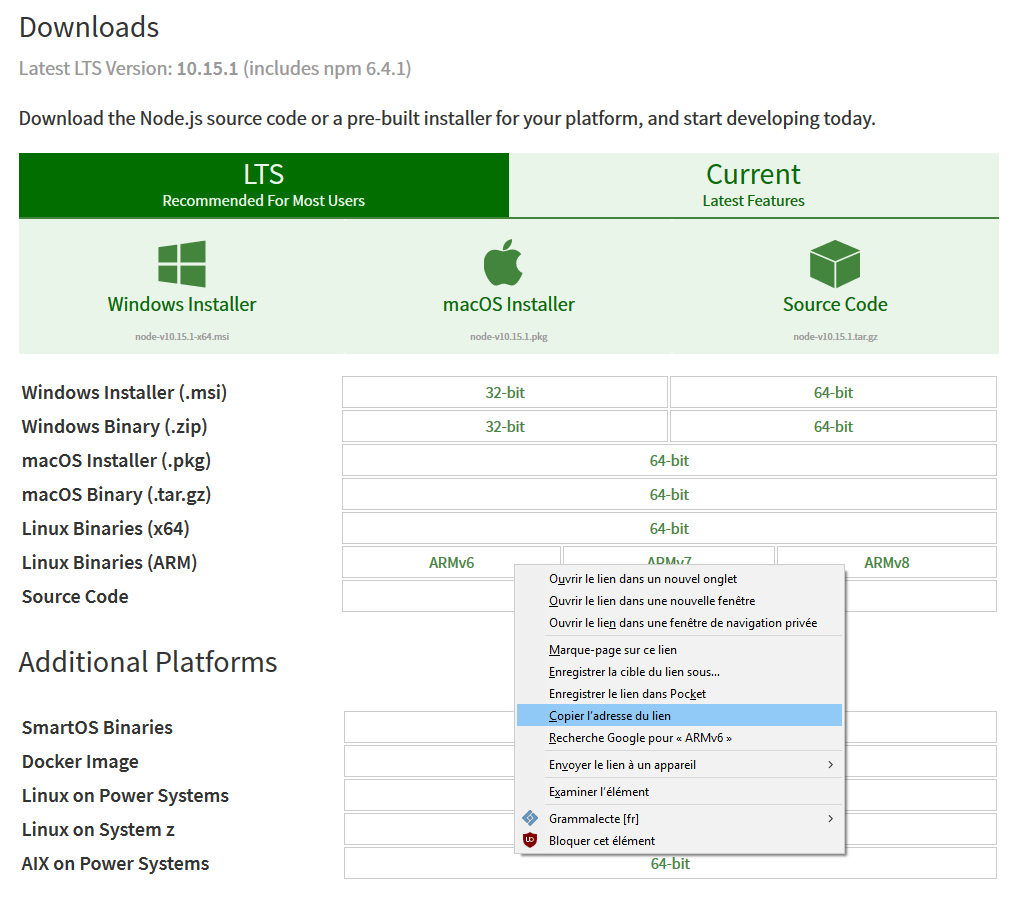This screenshot has width=1014, height=898.
Task: Select 'Enregistrer la cible du lien sous…'
Action: [679, 672]
